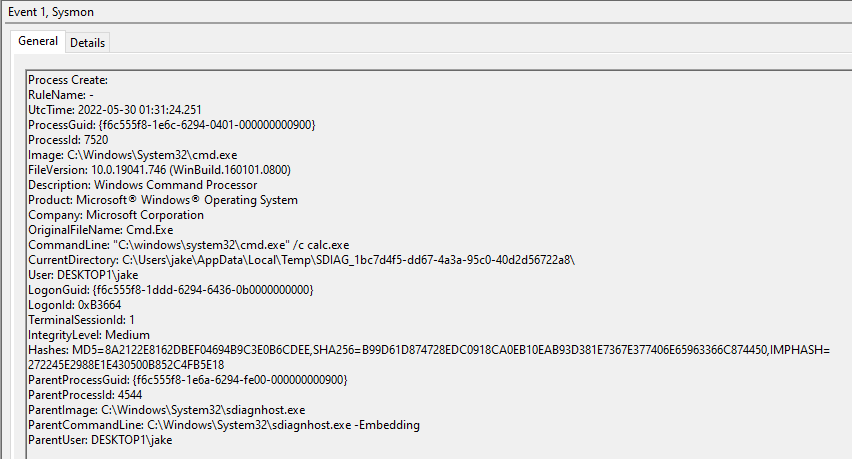Click the ParentProcessId: 4544 line

[85, 395]
